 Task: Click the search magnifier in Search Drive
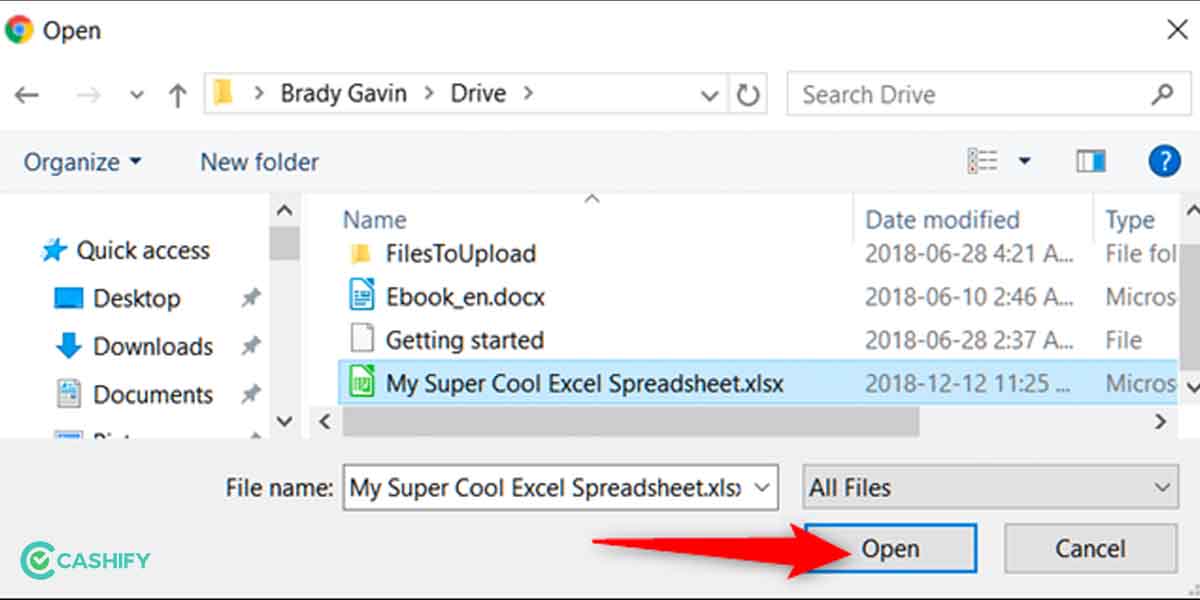(1163, 93)
